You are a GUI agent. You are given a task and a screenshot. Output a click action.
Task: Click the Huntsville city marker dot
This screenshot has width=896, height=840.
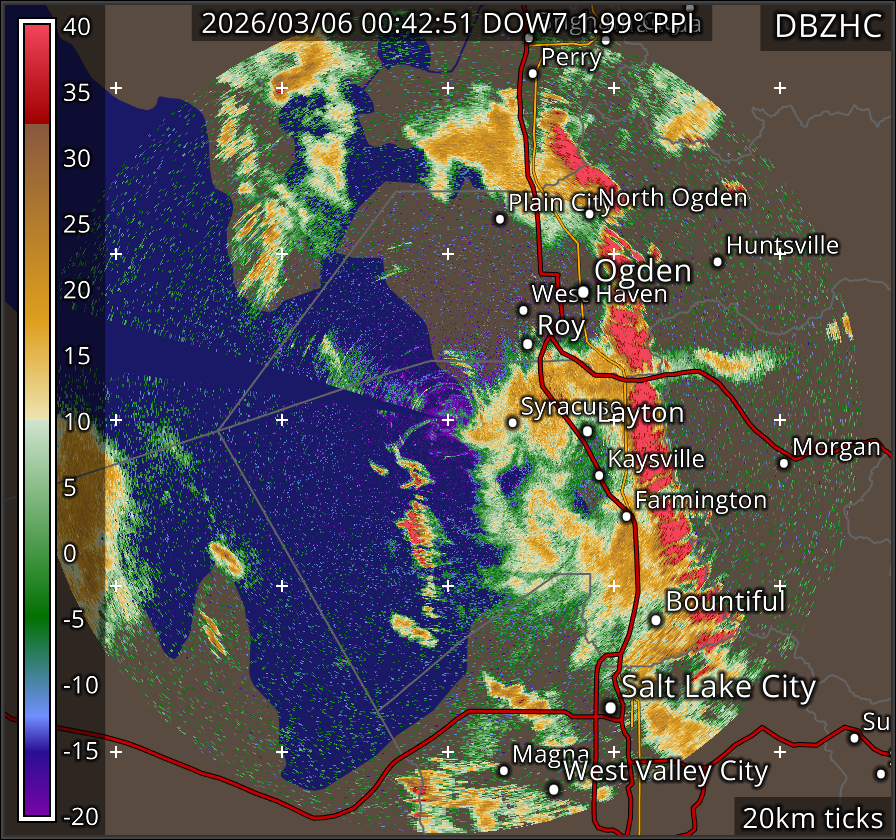point(717,262)
